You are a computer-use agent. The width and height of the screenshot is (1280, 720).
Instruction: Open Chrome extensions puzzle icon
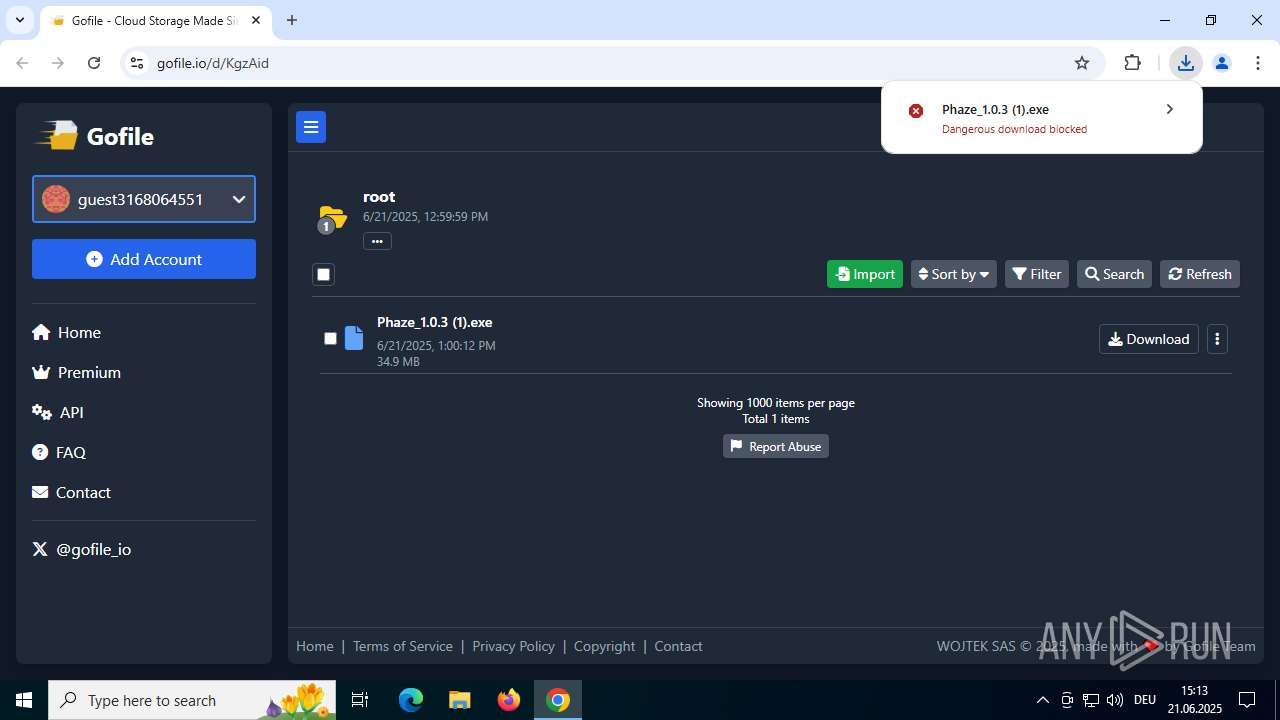(x=1132, y=63)
